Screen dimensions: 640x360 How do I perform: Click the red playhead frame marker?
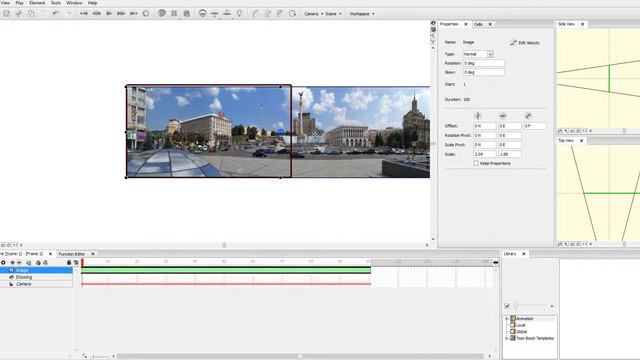(x=82, y=263)
